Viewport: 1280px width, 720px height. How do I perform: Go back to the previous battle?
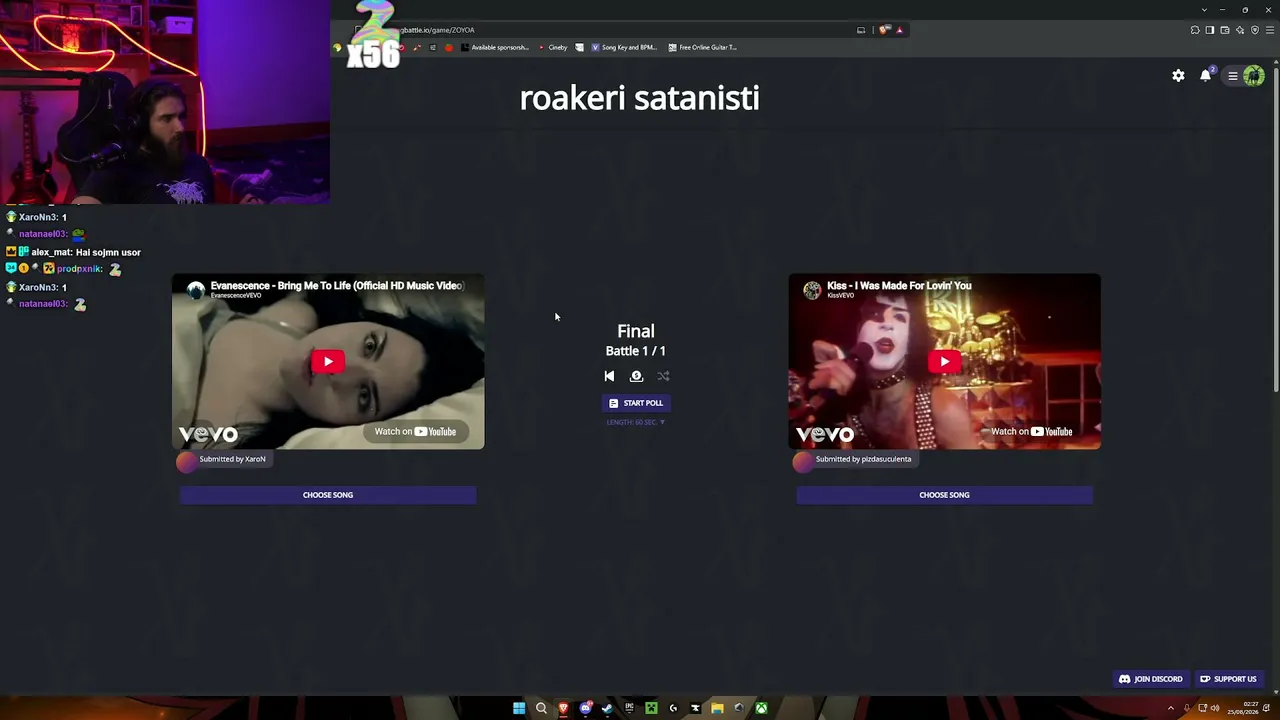coord(609,376)
